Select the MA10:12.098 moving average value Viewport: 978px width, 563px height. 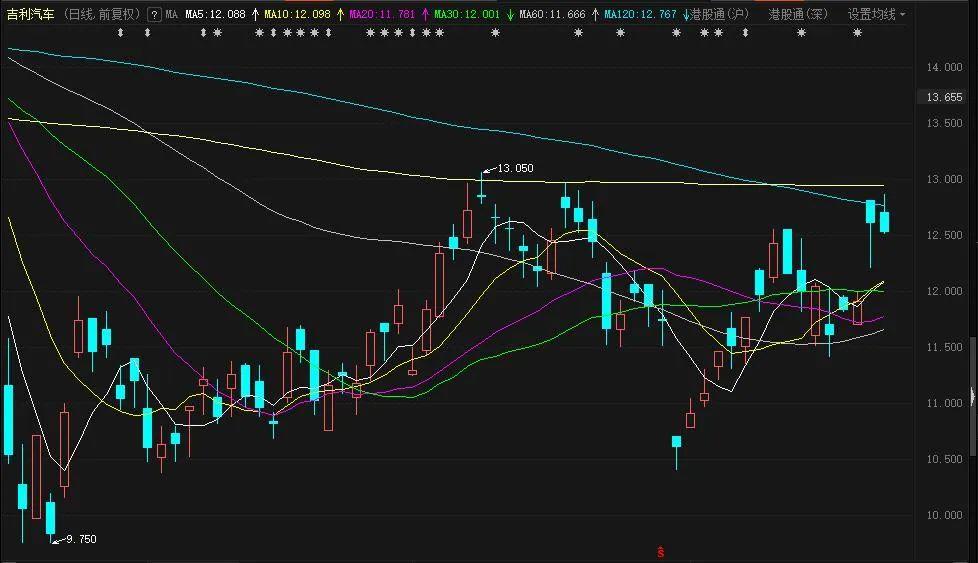coord(298,14)
